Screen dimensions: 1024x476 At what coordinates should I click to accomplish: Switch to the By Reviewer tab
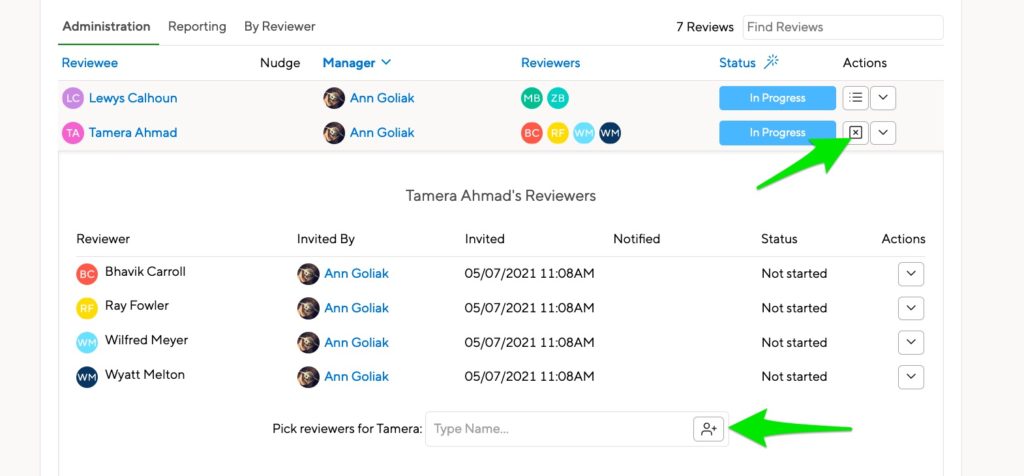[280, 27]
